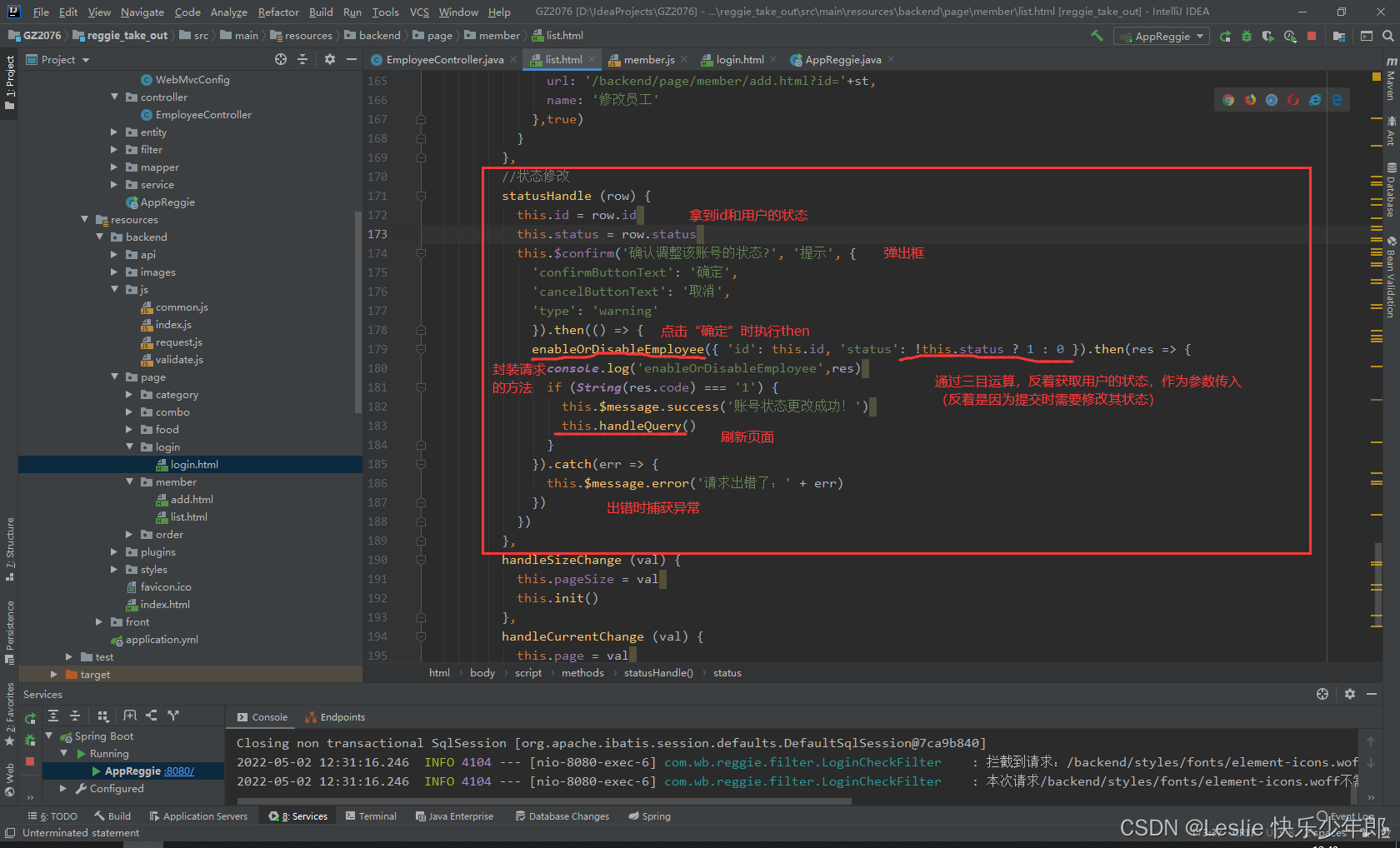Open Group By options in Services
Screen dimensions: 1400x848
point(102,716)
